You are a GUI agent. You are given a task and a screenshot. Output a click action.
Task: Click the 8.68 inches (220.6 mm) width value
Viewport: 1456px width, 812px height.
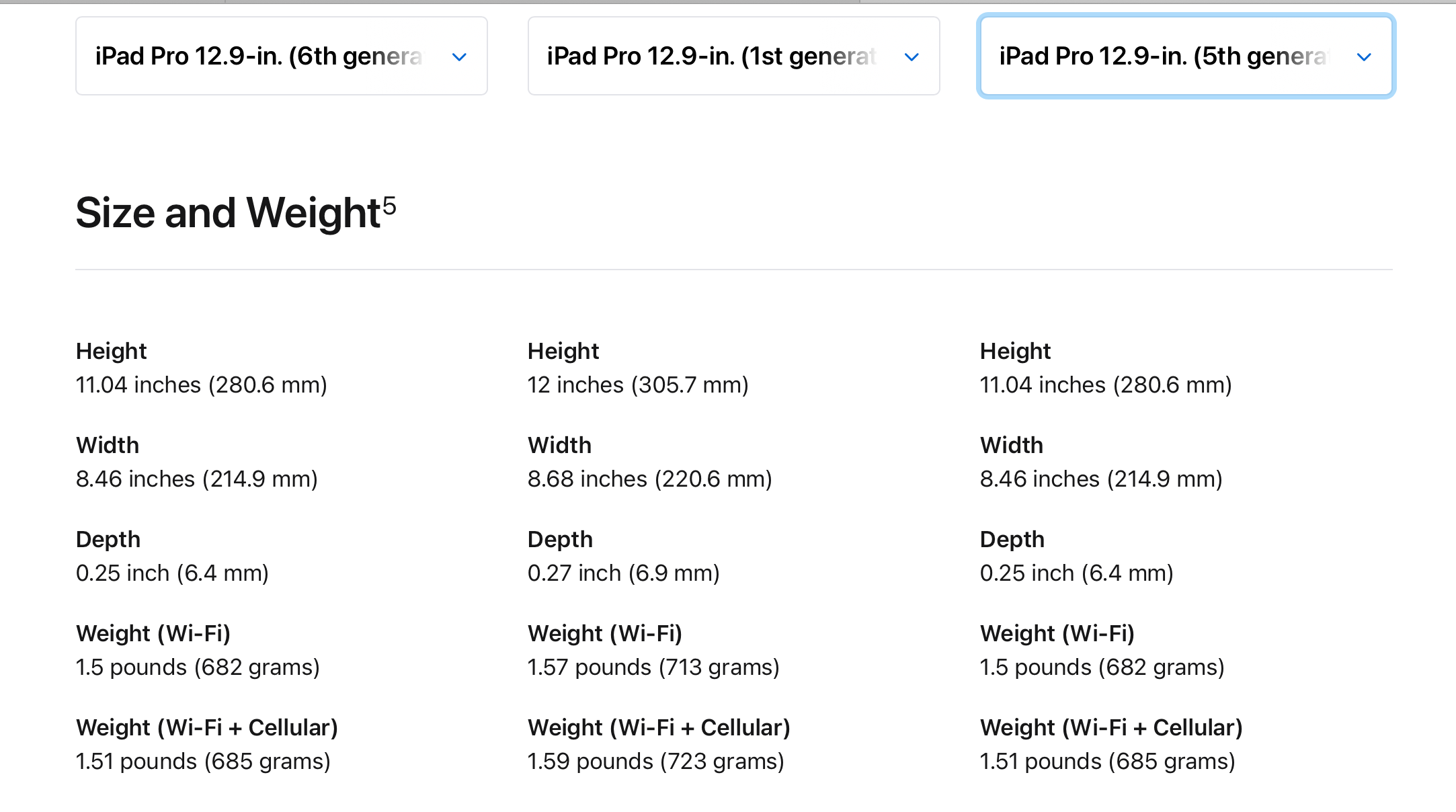tap(649, 479)
